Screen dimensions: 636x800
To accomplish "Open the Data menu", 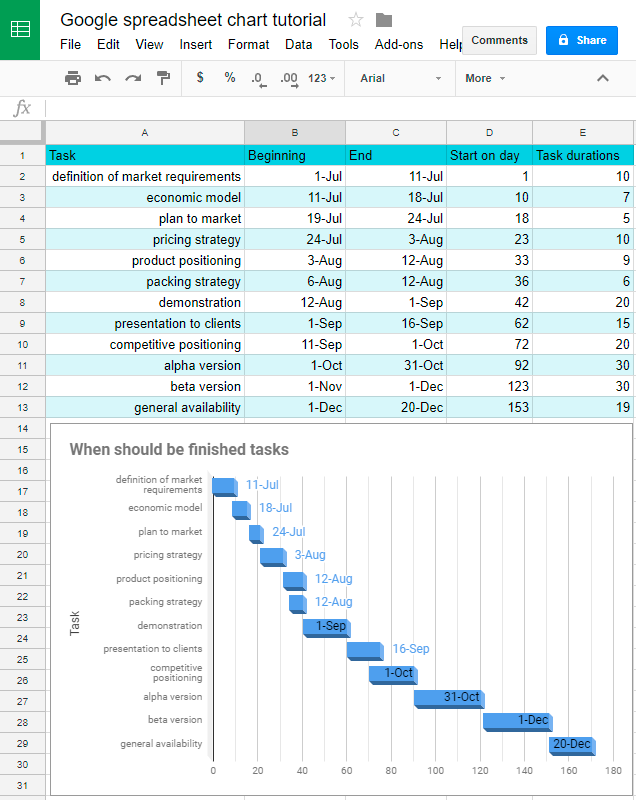I will (298, 45).
